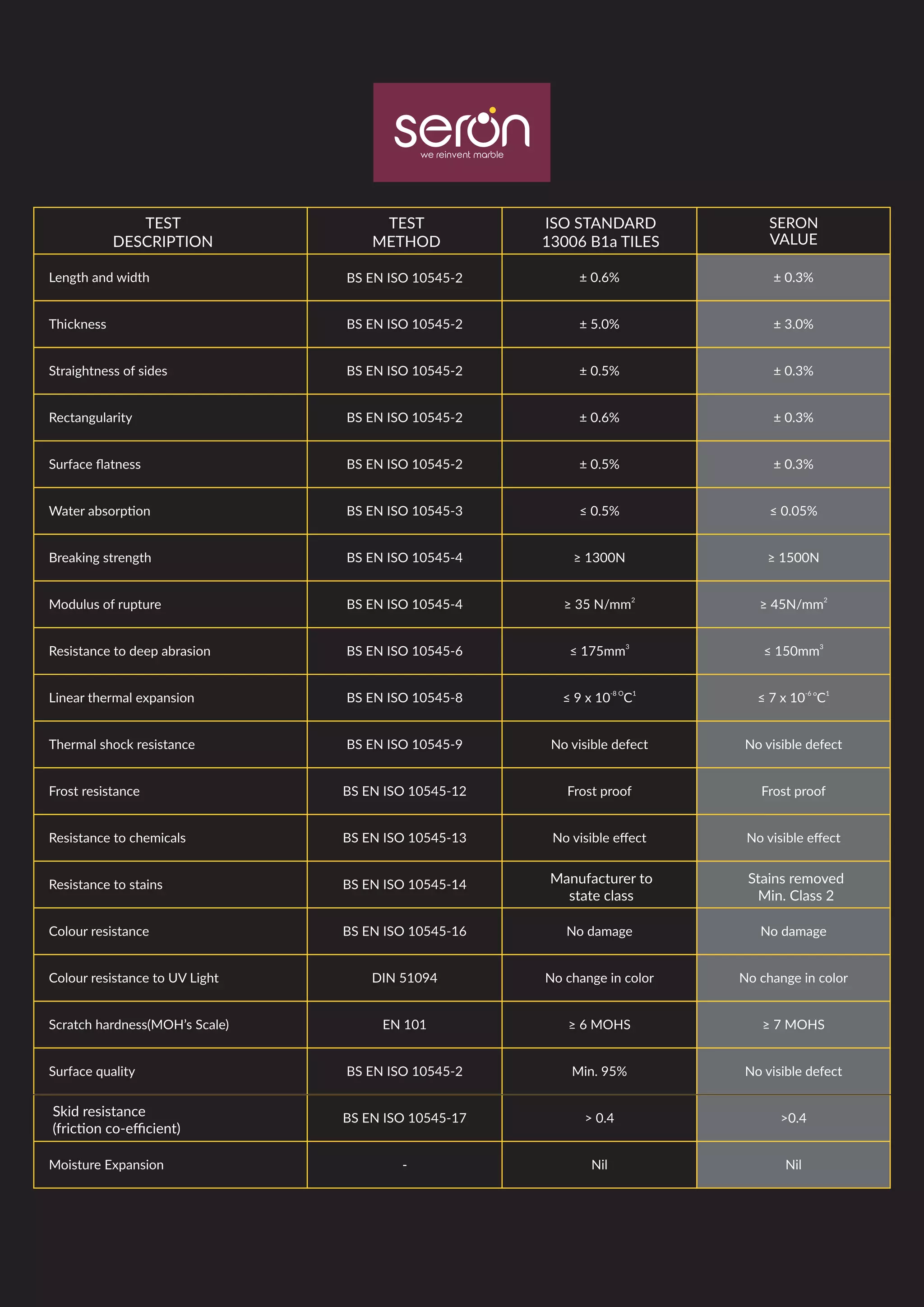The height and width of the screenshot is (1307, 924).
Task: Click the Modulus of rupture label
Action: pos(105,604)
